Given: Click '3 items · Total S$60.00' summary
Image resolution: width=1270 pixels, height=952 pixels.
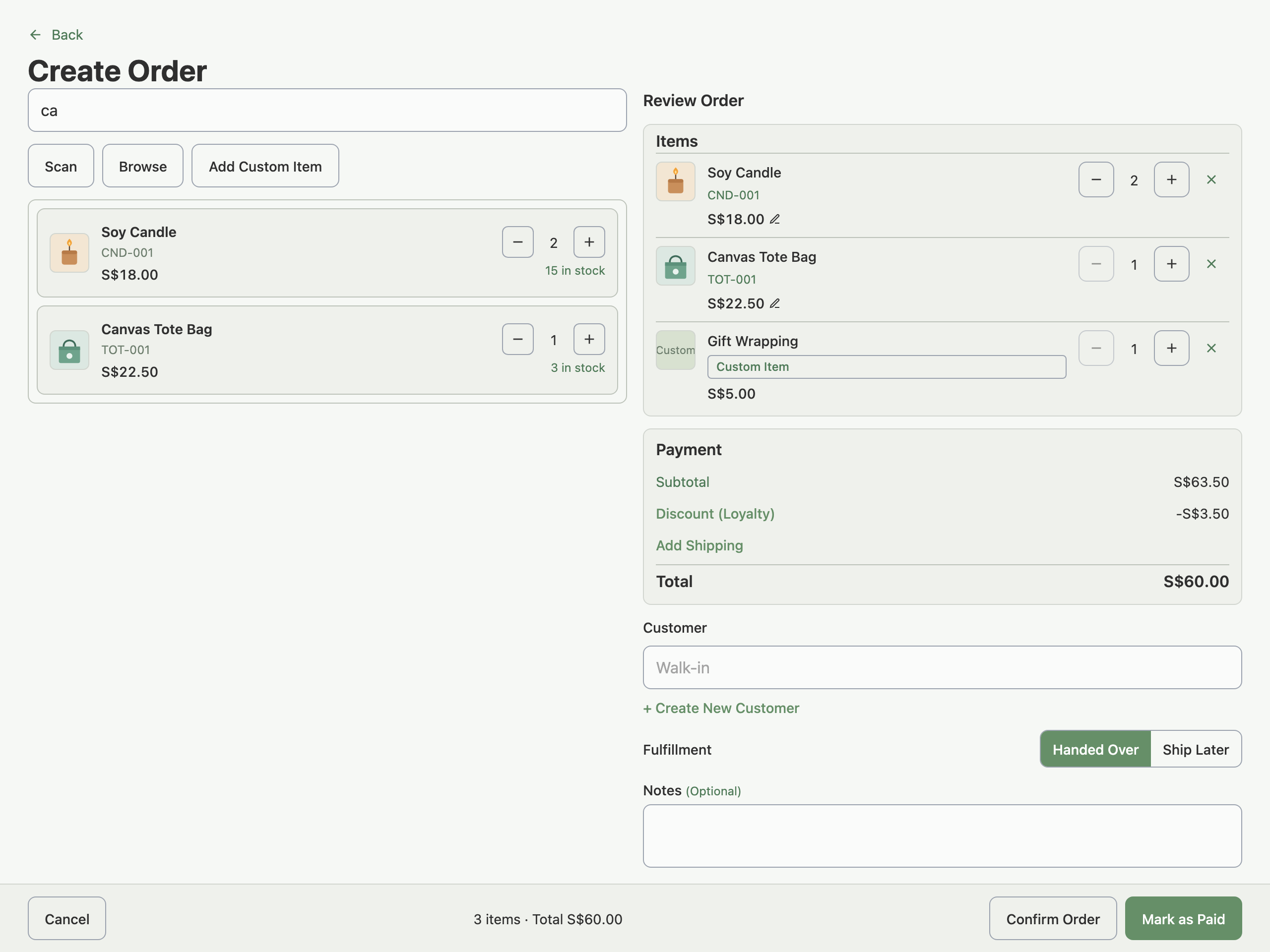Looking at the screenshot, I should 548,919.
